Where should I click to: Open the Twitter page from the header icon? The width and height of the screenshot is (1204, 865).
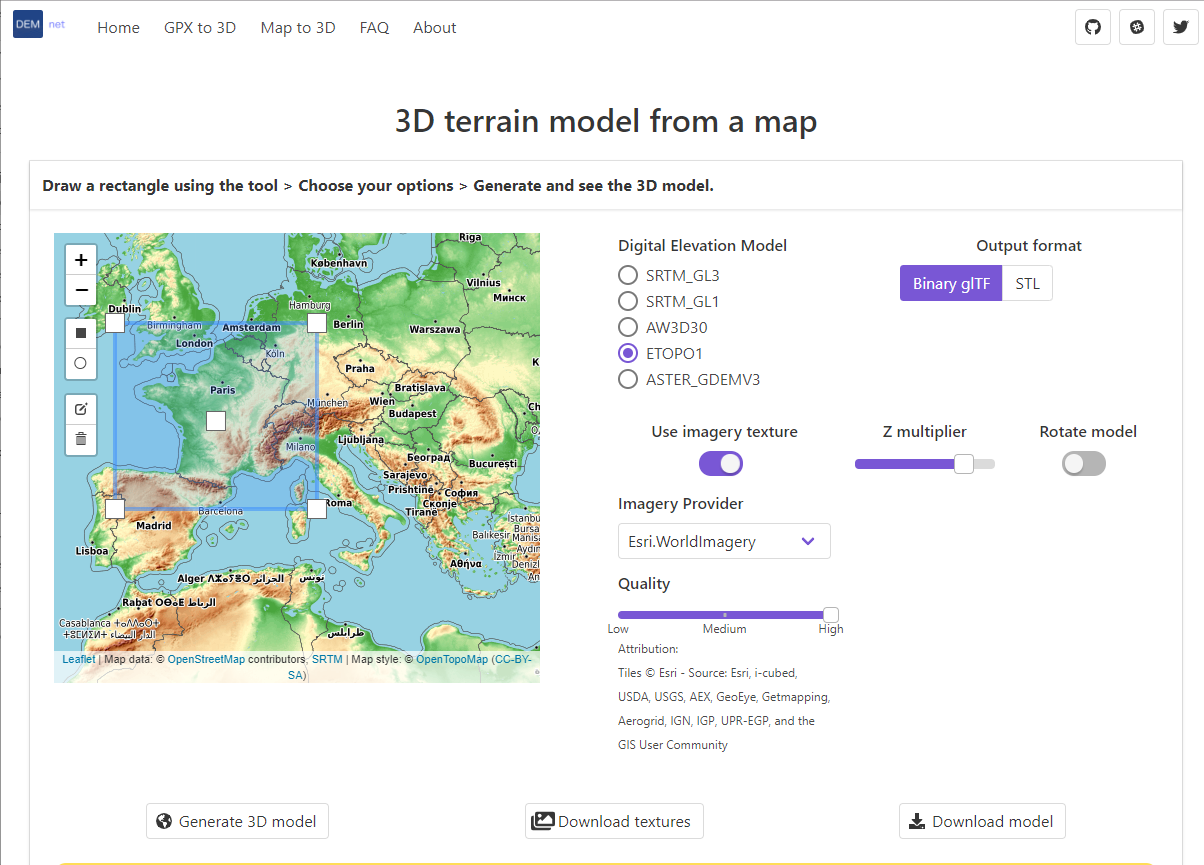[1181, 27]
